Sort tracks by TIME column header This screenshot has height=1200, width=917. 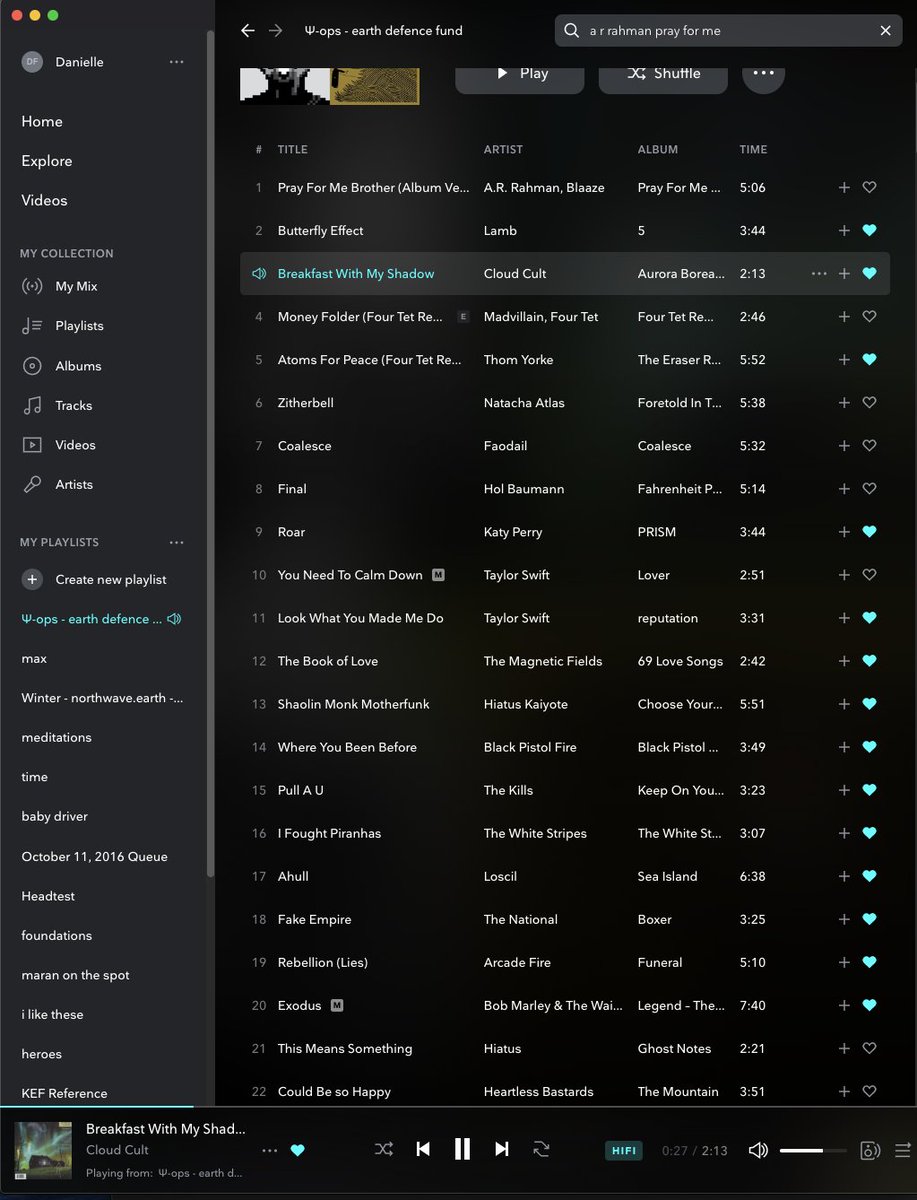(x=753, y=150)
